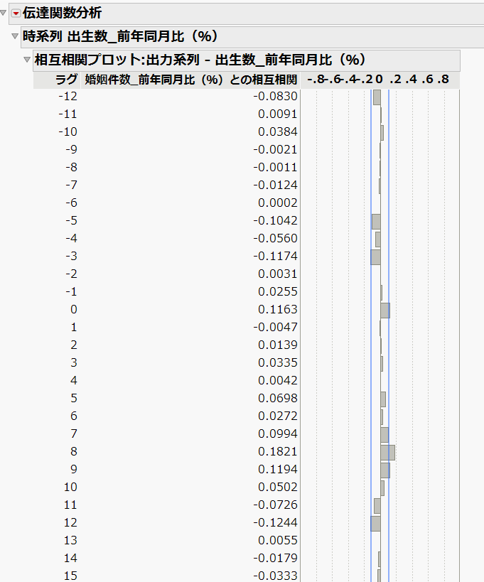The height and width of the screenshot is (582, 484).
Task: Click the lag label 8
Action: click(x=73, y=451)
